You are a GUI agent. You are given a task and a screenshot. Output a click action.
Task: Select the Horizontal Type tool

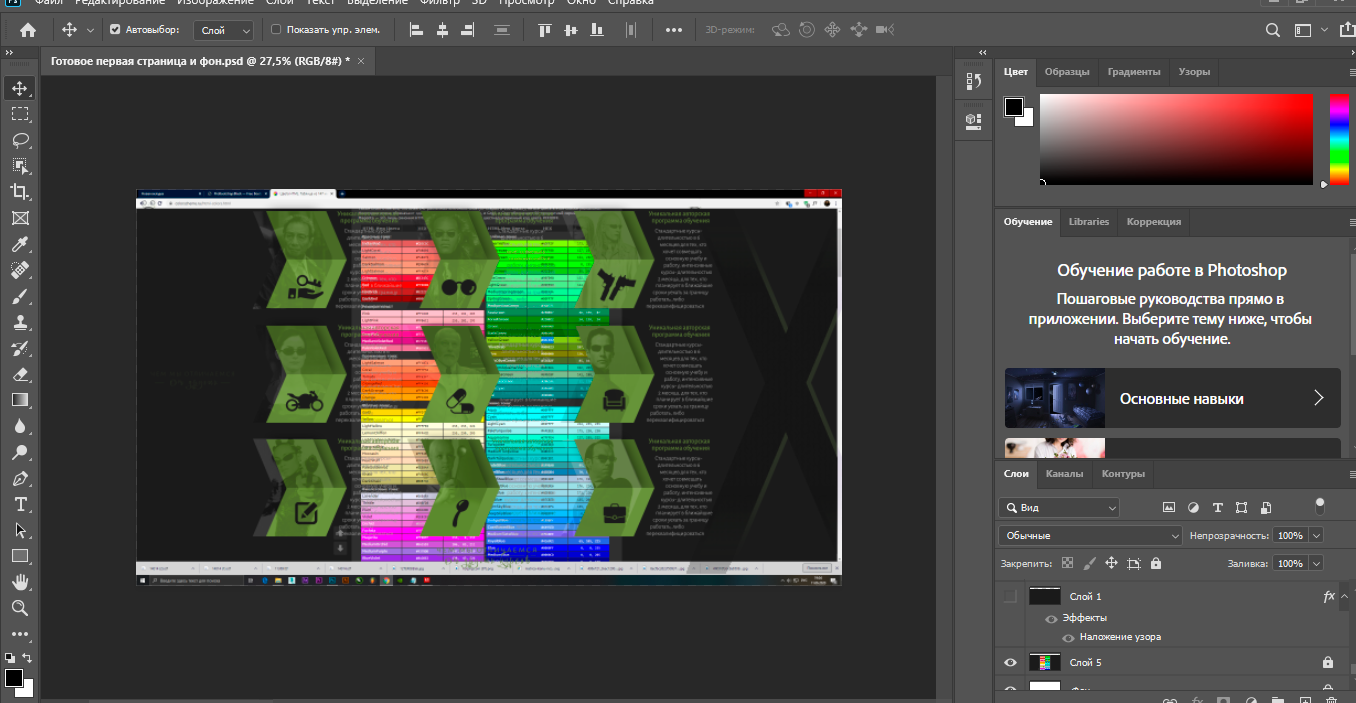[19, 504]
